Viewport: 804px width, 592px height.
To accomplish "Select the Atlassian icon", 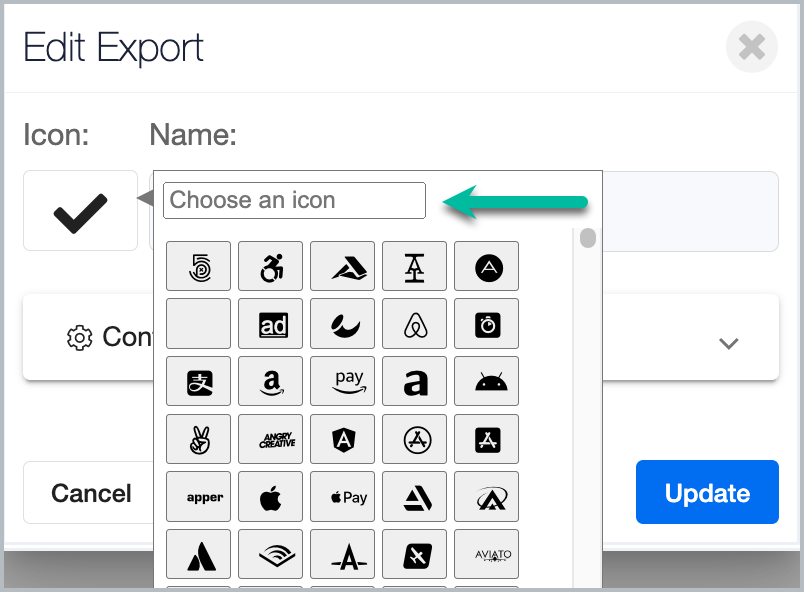I will 198,554.
